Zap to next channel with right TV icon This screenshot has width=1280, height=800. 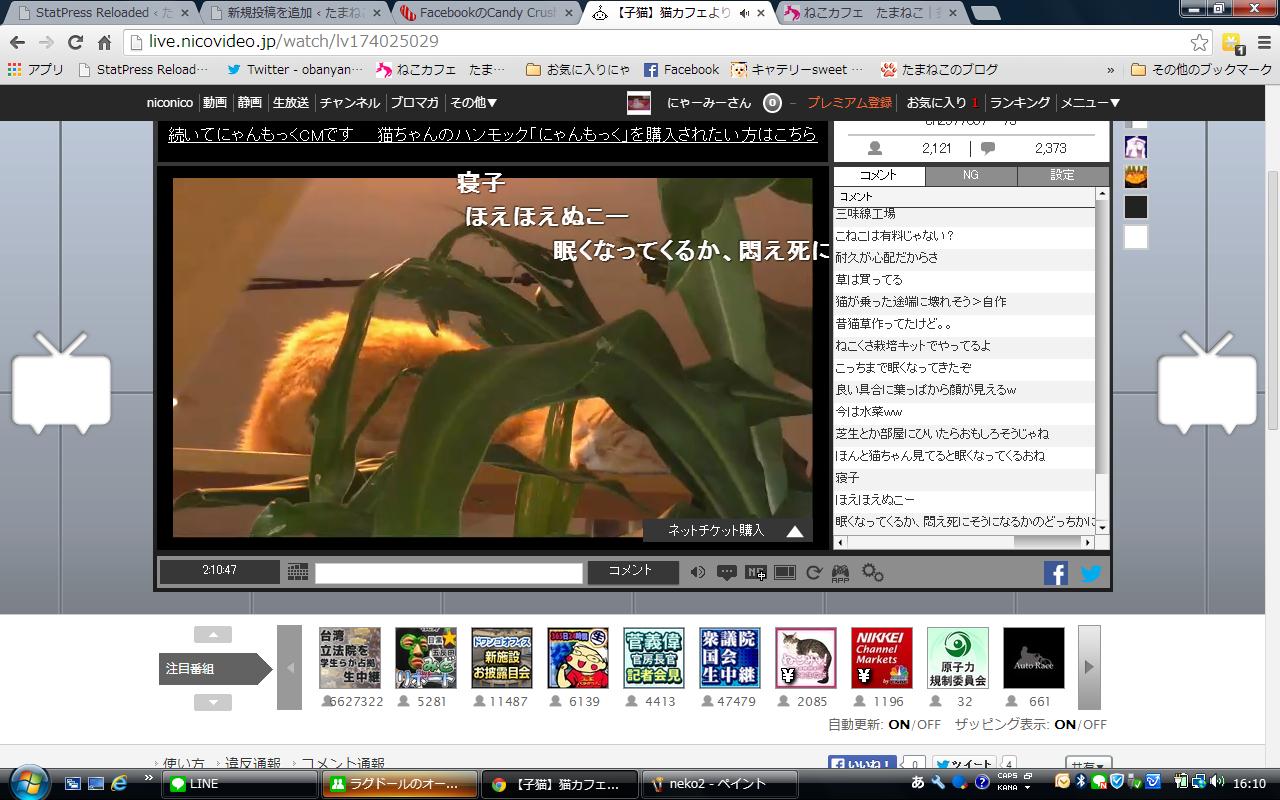[1207, 383]
